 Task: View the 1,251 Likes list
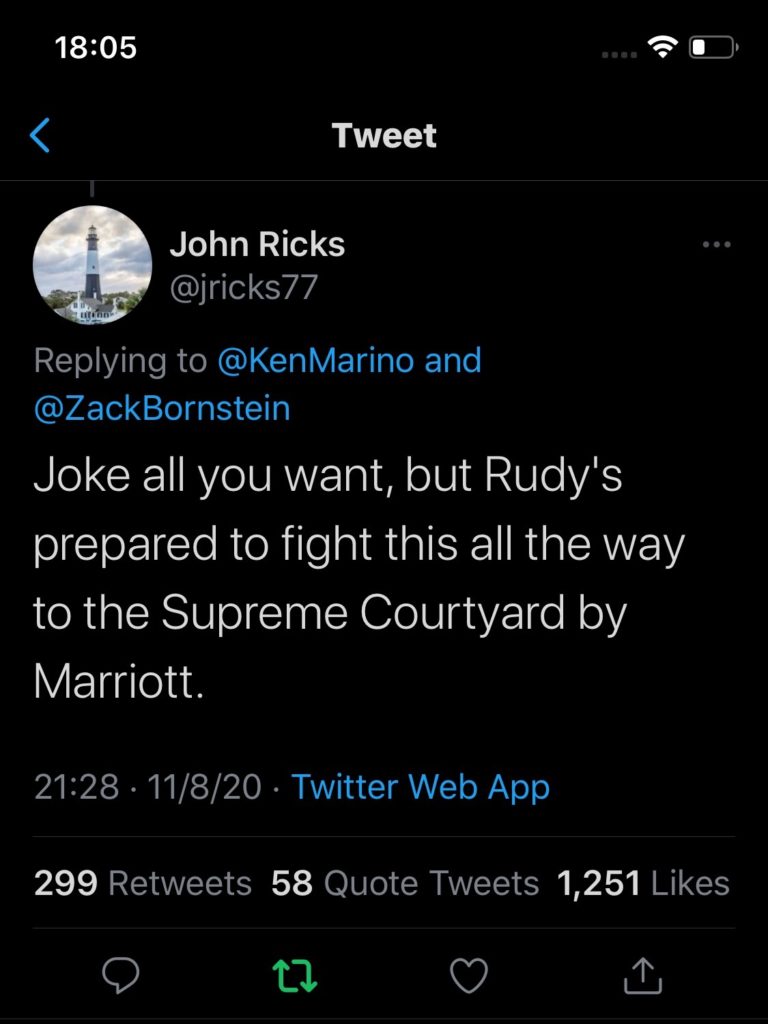[643, 883]
